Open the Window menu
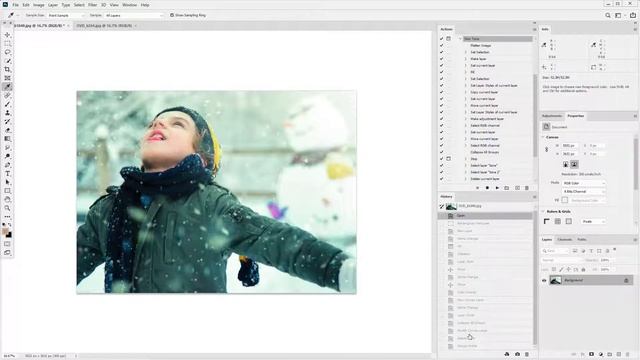 129,5
